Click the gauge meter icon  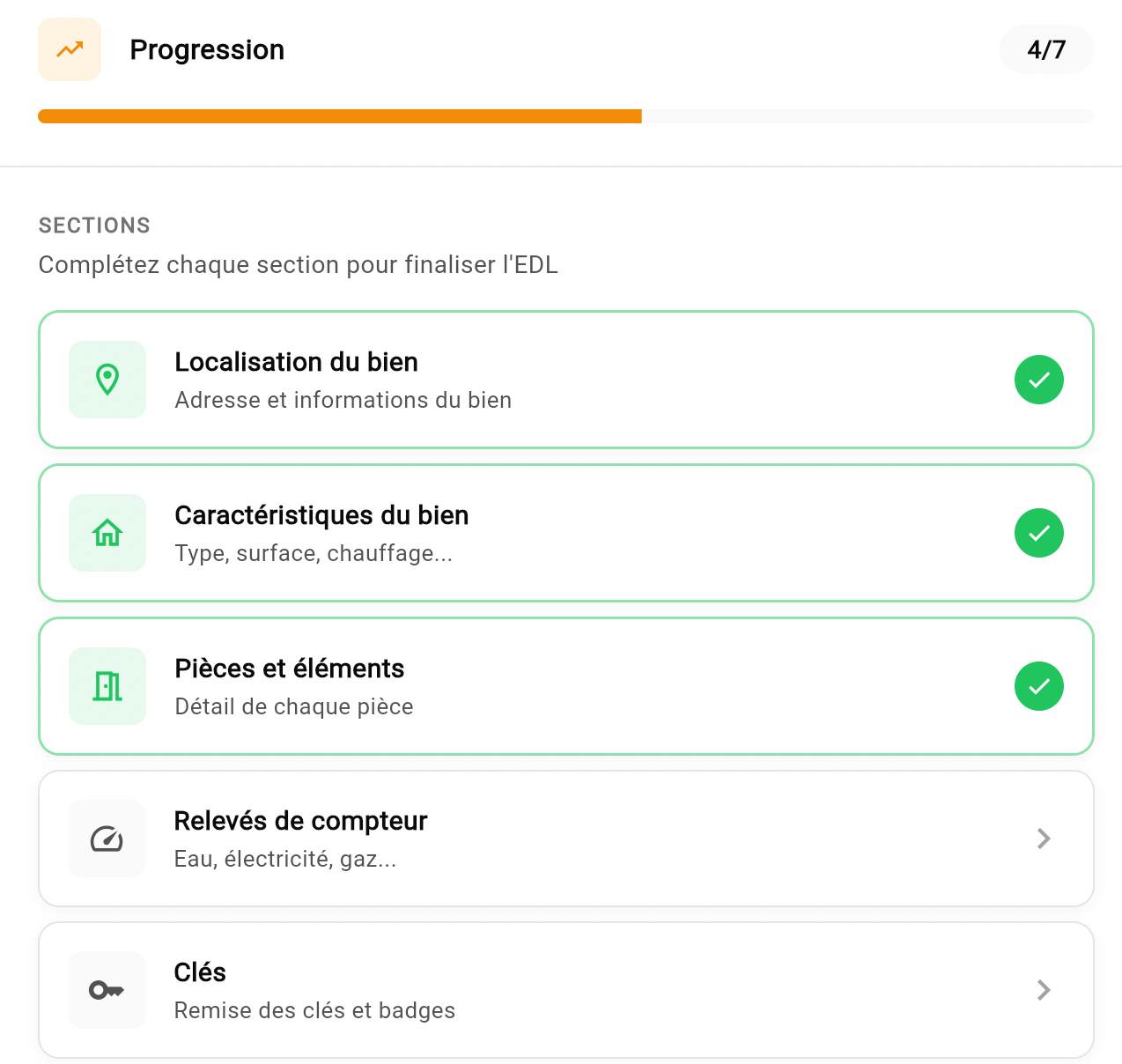[x=107, y=839]
